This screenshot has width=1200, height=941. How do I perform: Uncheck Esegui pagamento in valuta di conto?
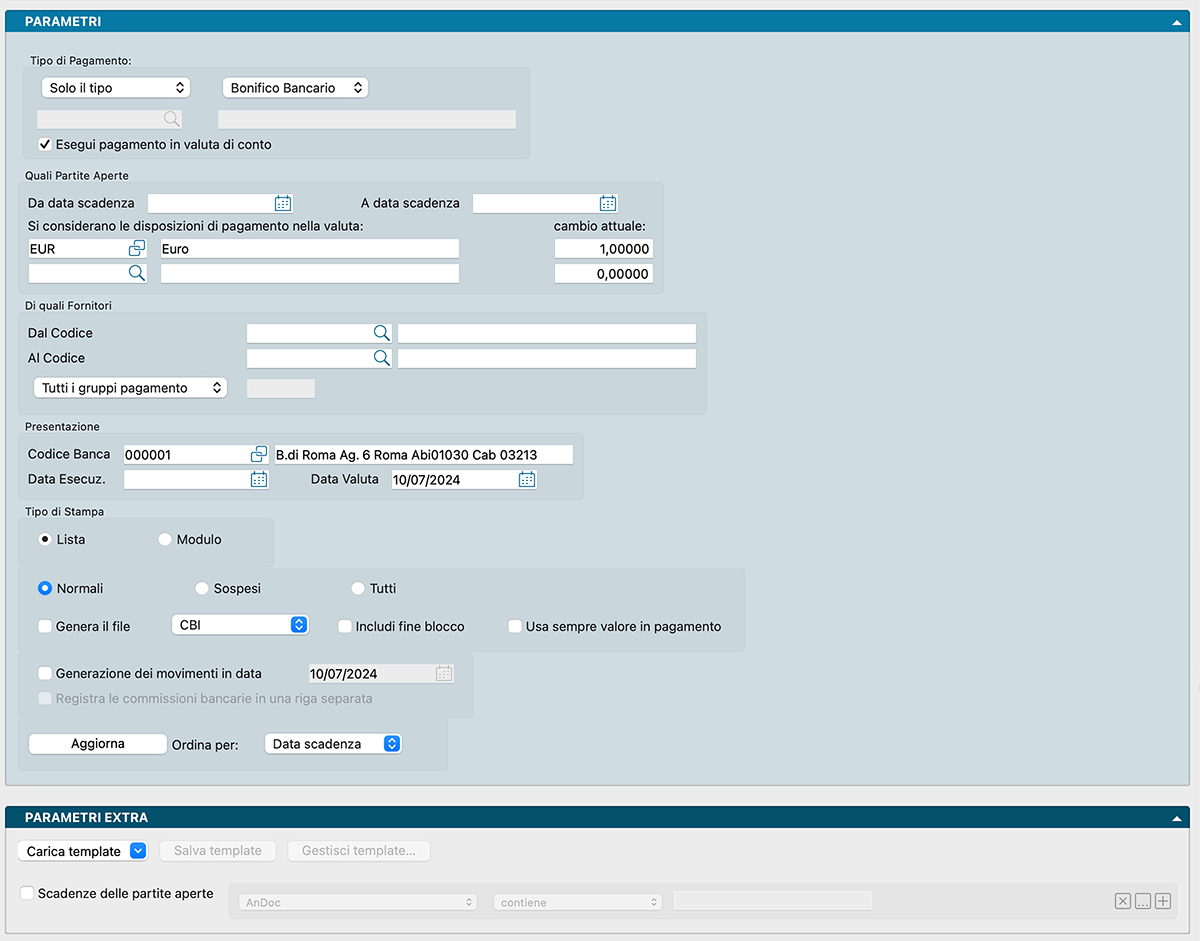45,144
